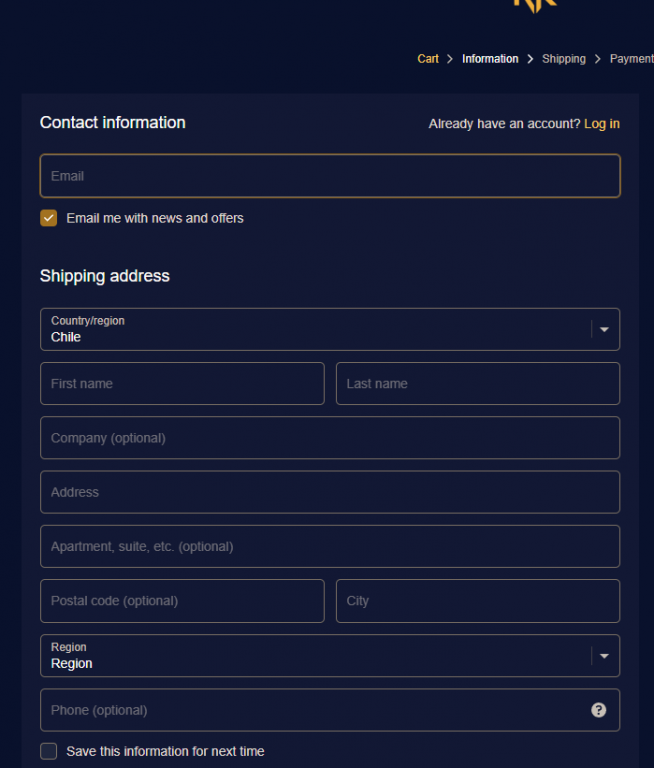Click the Log in link
The height and width of the screenshot is (768, 654).
click(602, 124)
